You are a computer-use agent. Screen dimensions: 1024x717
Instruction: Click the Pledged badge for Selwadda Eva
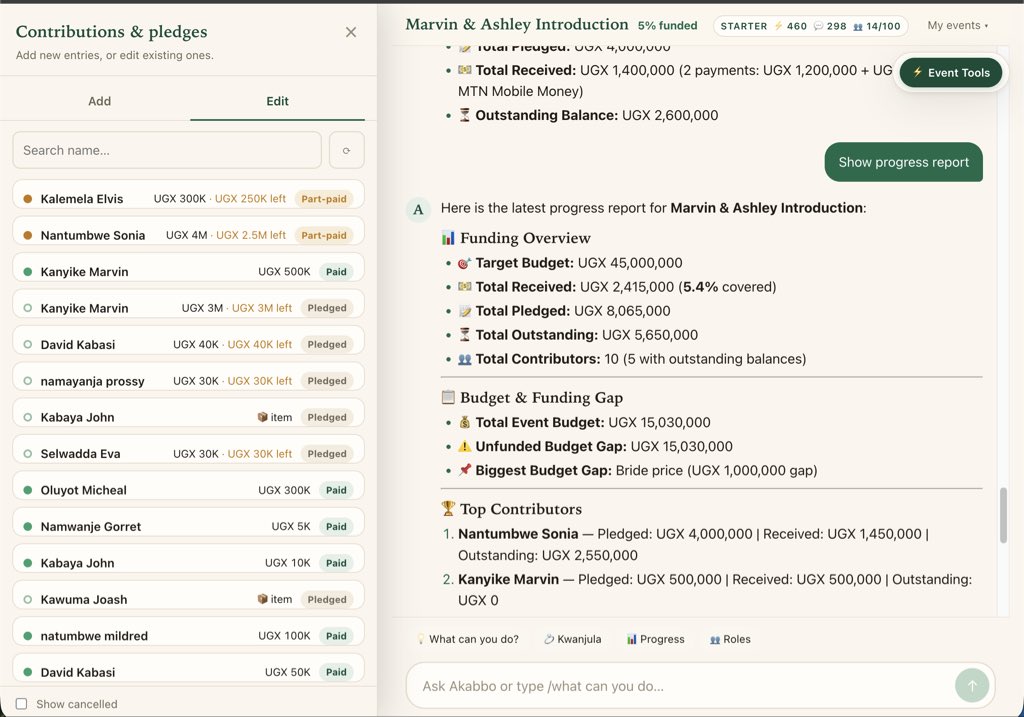(x=327, y=453)
